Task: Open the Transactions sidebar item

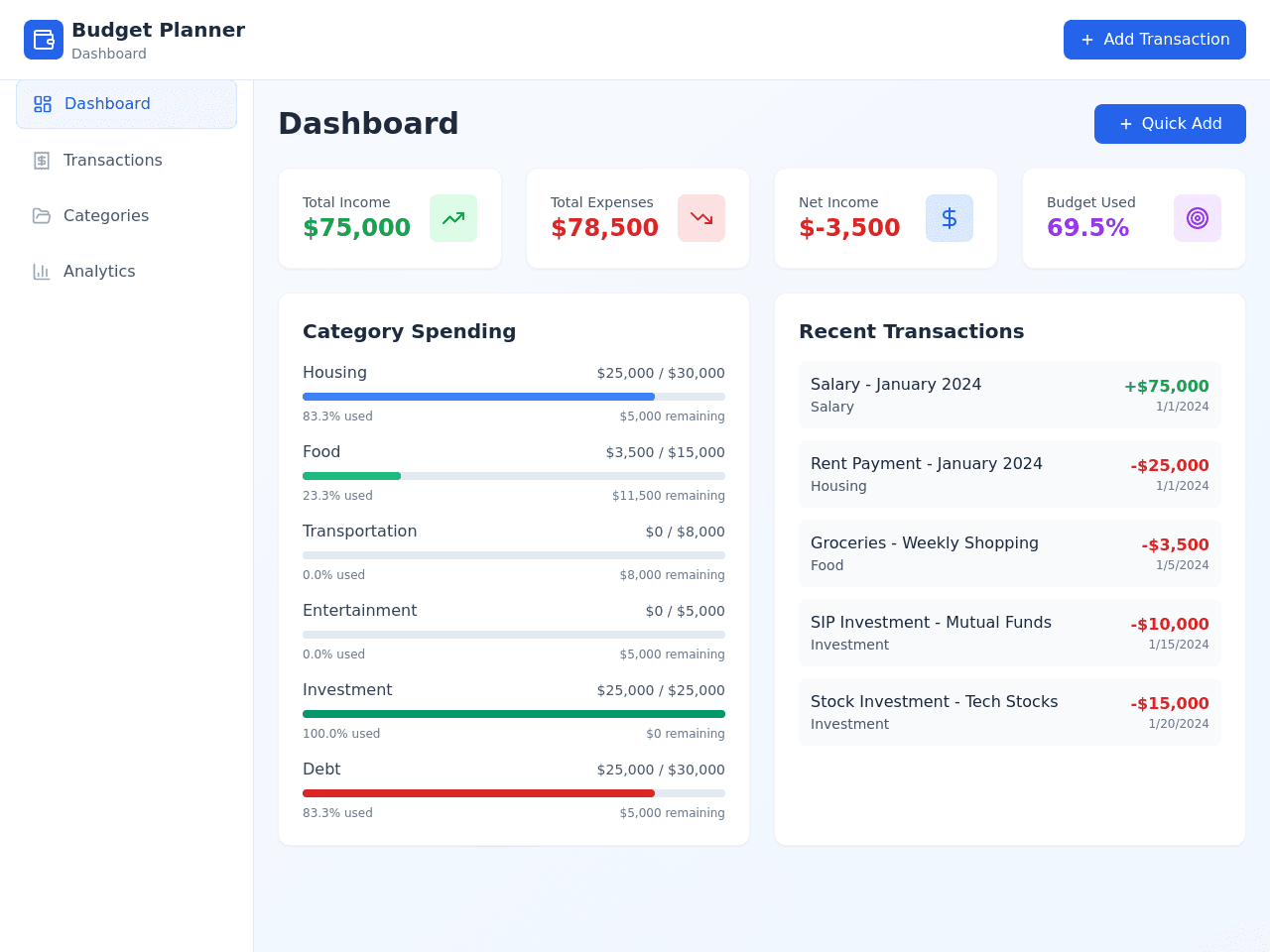Action: click(x=127, y=161)
